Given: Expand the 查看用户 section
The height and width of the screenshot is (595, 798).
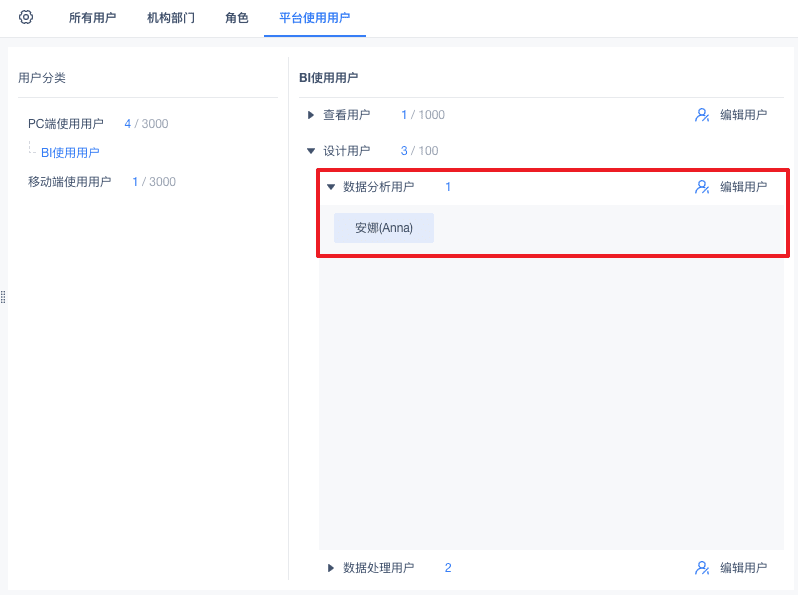Looking at the screenshot, I should [x=311, y=115].
